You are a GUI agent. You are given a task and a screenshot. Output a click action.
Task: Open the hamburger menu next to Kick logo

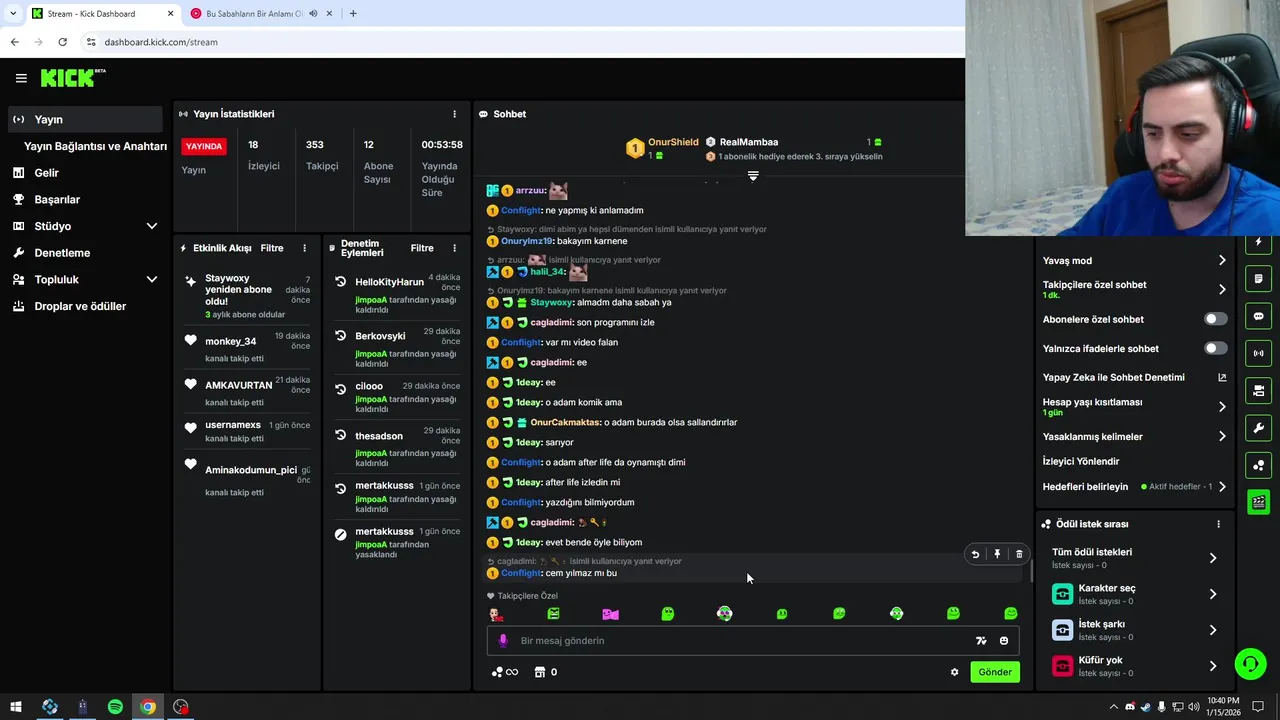(x=21, y=78)
